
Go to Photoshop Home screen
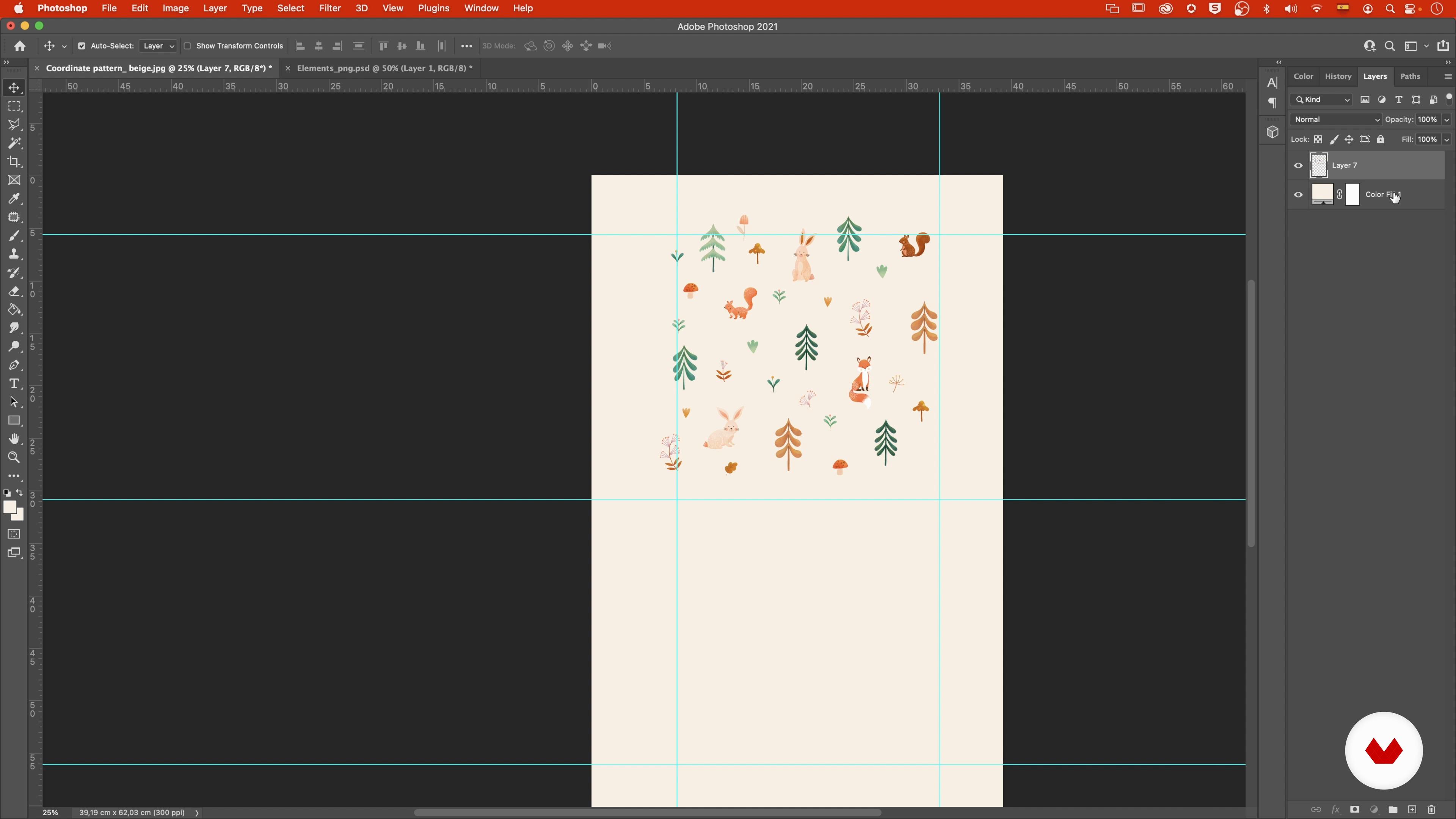point(20,46)
